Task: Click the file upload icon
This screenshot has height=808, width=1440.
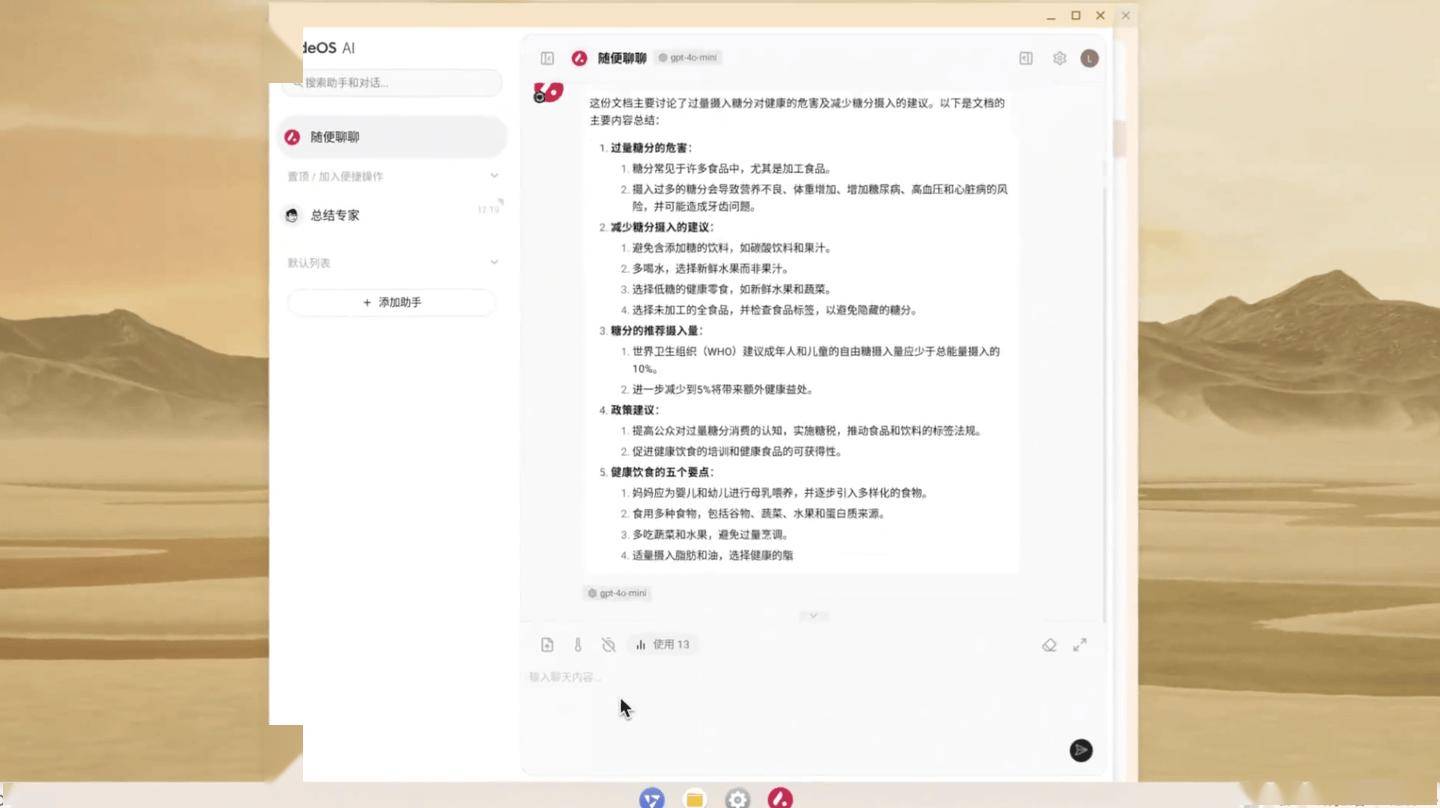Action: click(x=547, y=645)
